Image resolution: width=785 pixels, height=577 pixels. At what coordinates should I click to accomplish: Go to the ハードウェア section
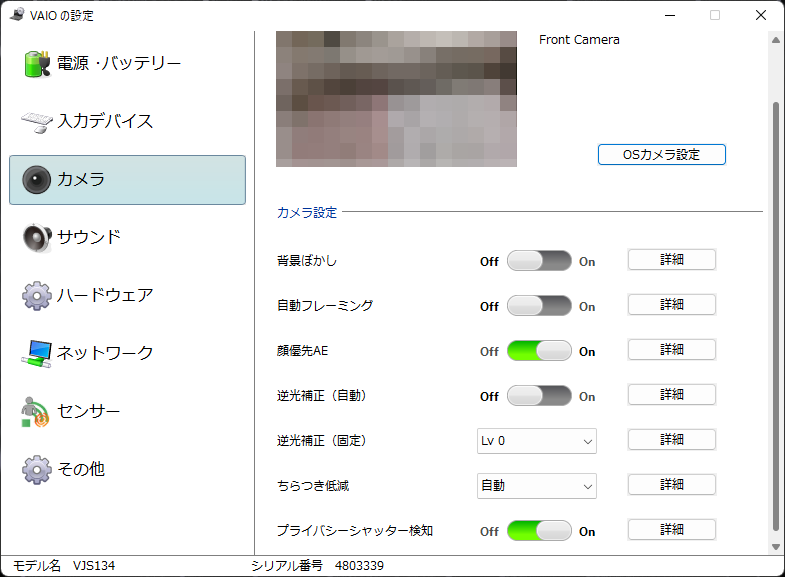127,296
